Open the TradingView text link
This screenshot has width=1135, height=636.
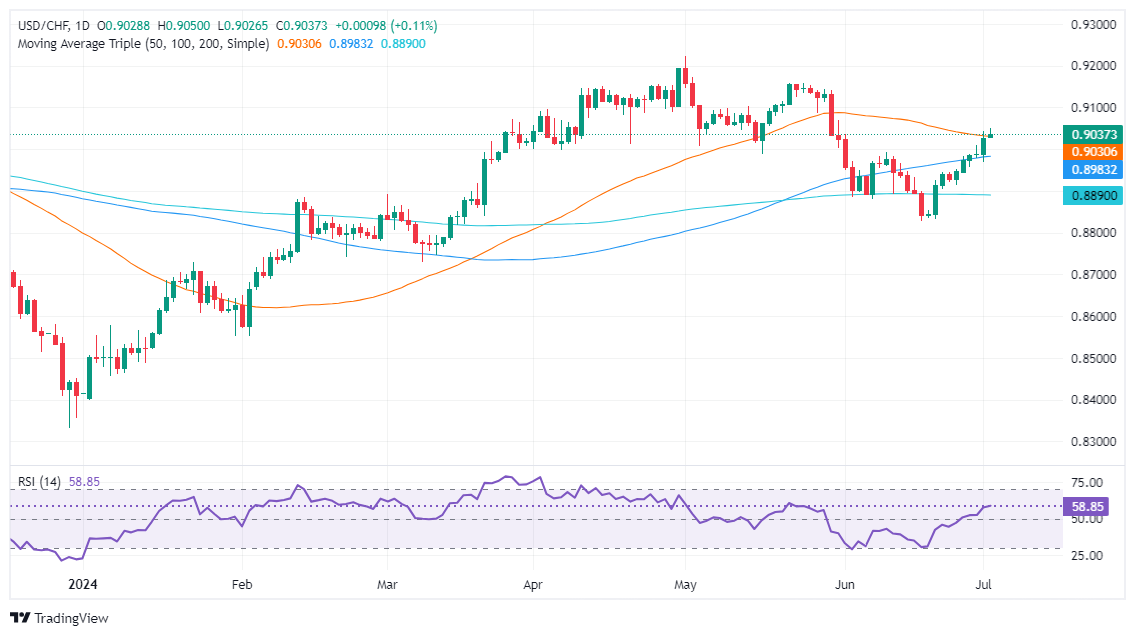coord(71,618)
